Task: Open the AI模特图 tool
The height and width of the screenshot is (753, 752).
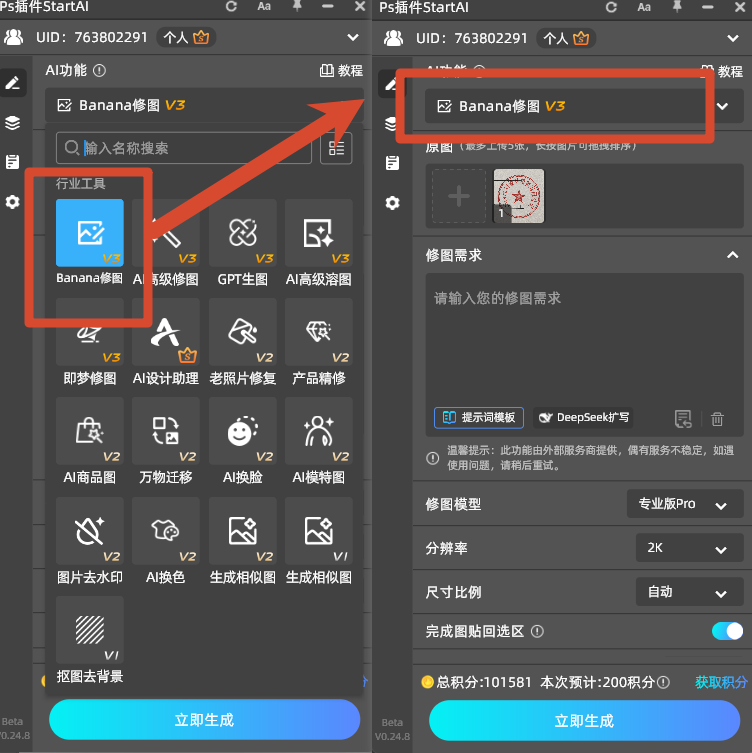Action: coord(319,431)
